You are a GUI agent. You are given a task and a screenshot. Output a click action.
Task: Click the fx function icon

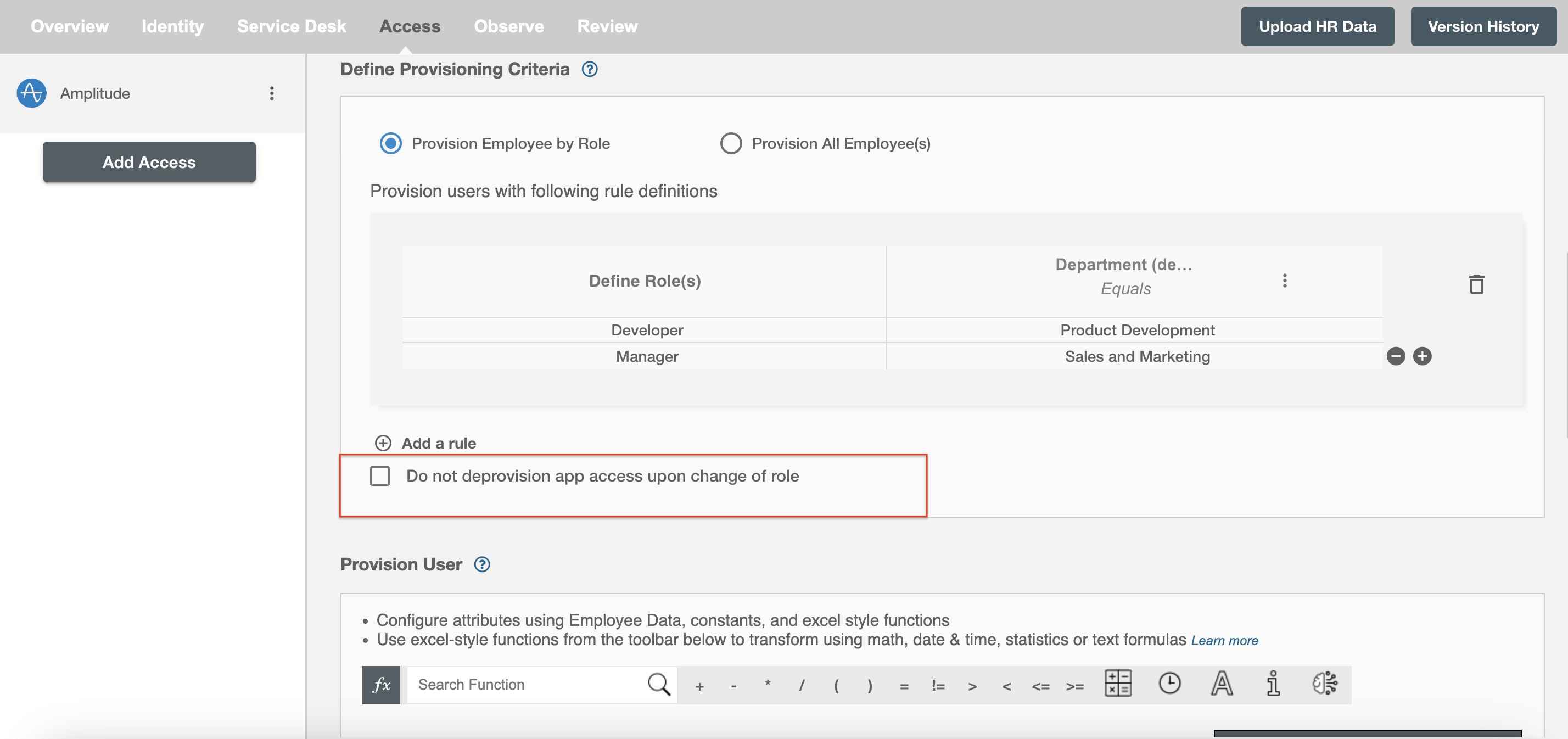click(381, 685)
